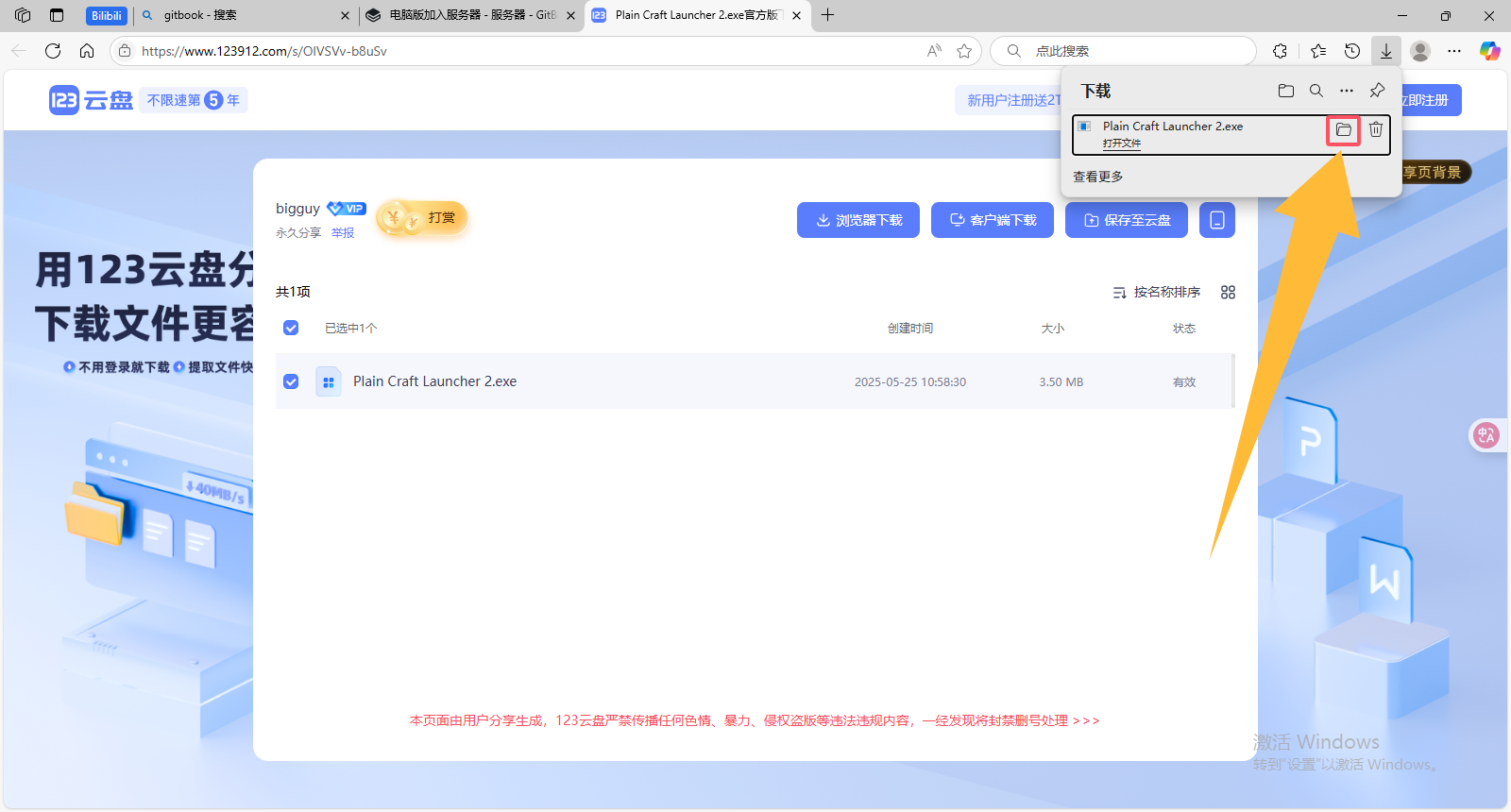Pin the downloads panel

pyautogui.click(x=1378, y=91)
